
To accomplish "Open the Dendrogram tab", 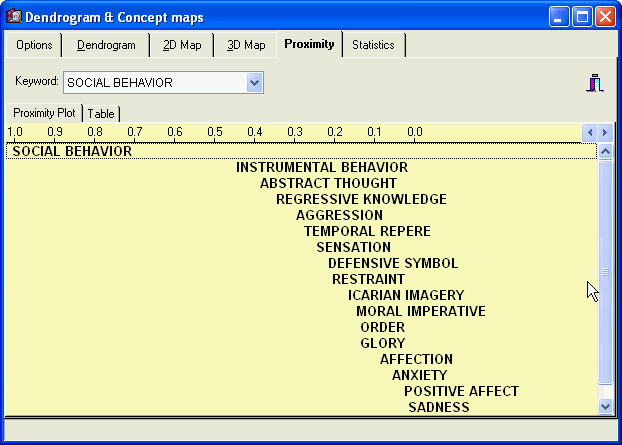I will pos(106,45).
